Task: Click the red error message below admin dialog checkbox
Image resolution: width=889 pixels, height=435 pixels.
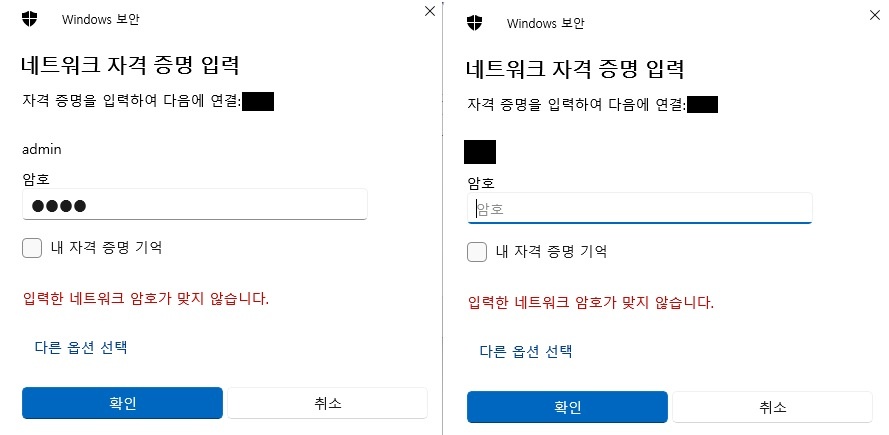Action: point(146,299)
